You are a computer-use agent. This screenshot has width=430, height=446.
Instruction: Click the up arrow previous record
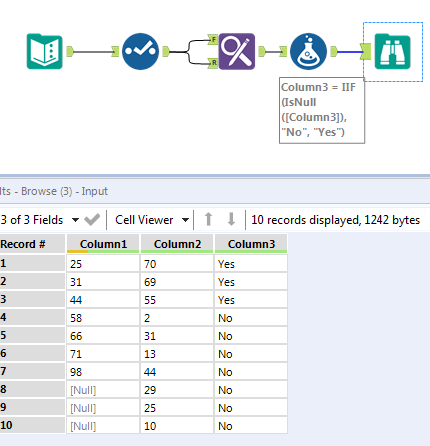[x=209, y=220]
